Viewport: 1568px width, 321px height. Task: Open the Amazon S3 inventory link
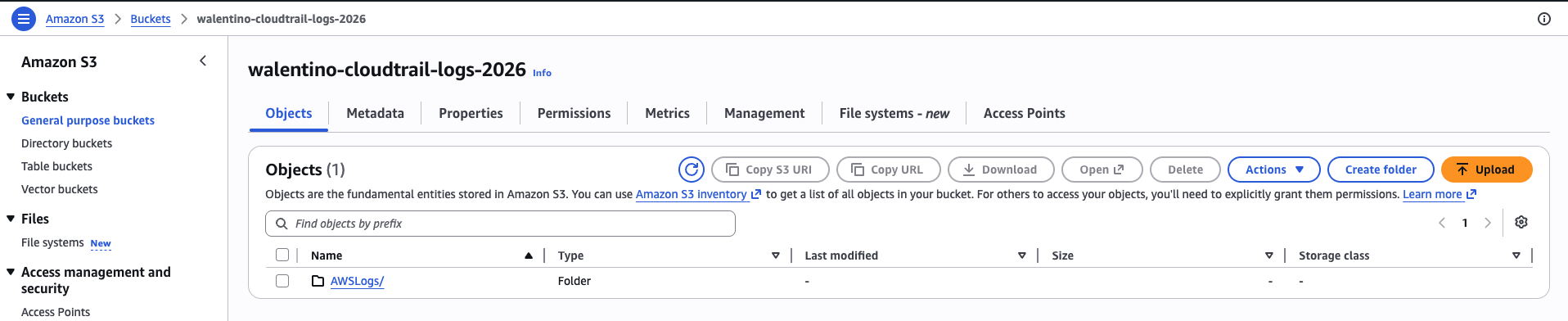pos(698,194)
